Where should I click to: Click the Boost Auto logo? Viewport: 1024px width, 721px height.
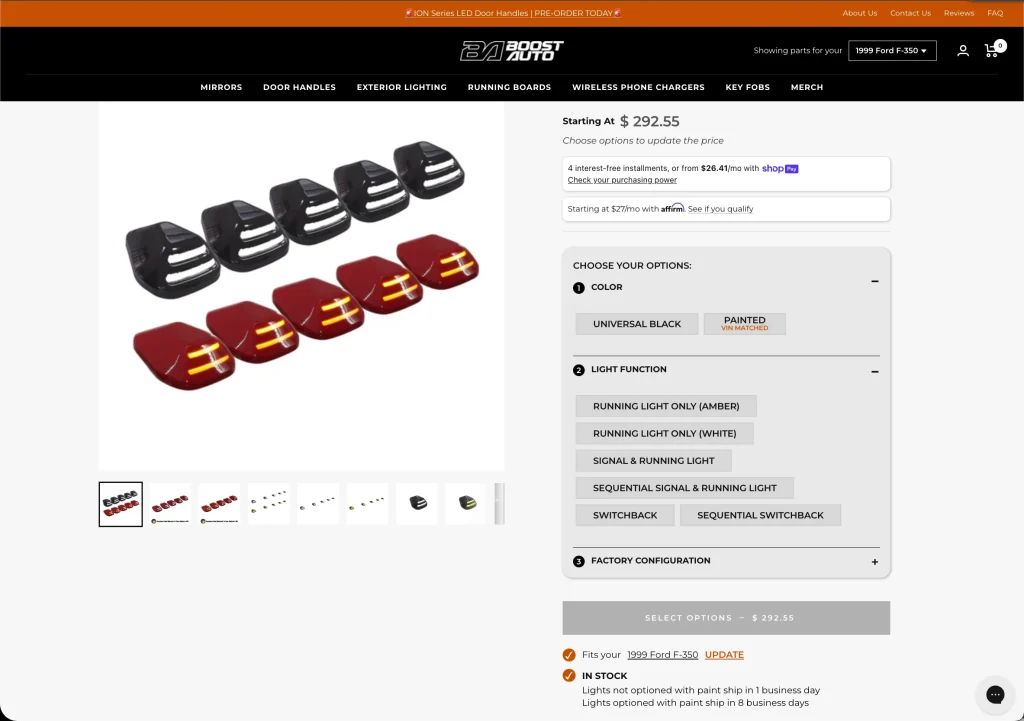pyautogui.click(x=511, y=50)
